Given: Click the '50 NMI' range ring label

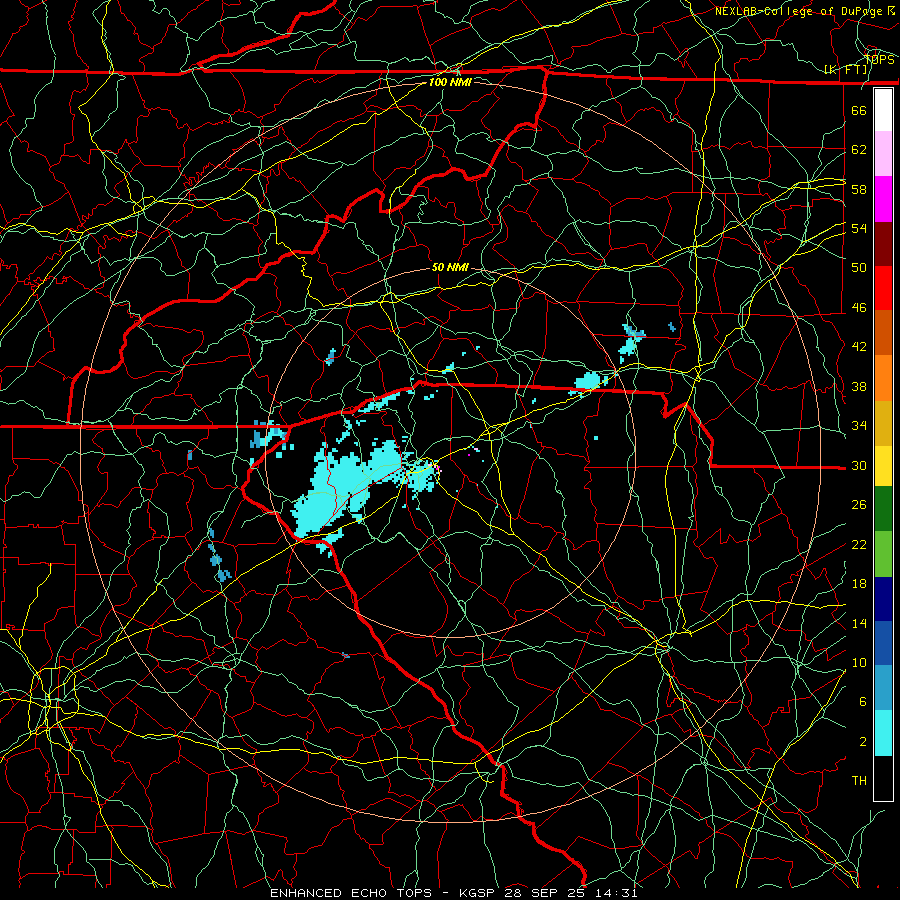Looking at the screenshot, I should pyautogui.click(x=450, y=267).
